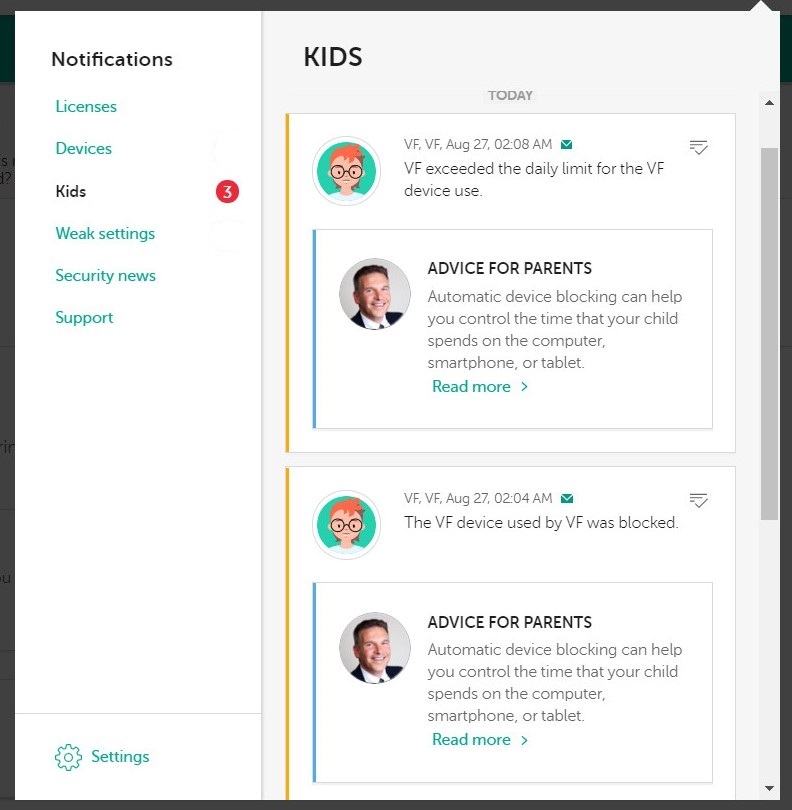Read more in second Advice for Parents card

471,740
